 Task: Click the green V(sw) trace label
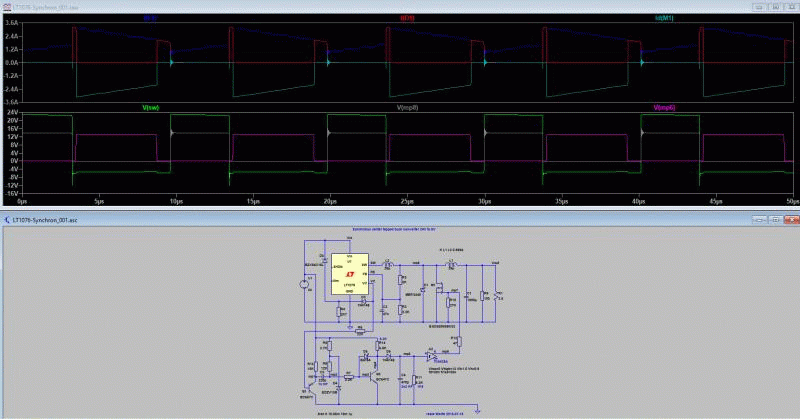pyautogui.click(x=151, y=108)
